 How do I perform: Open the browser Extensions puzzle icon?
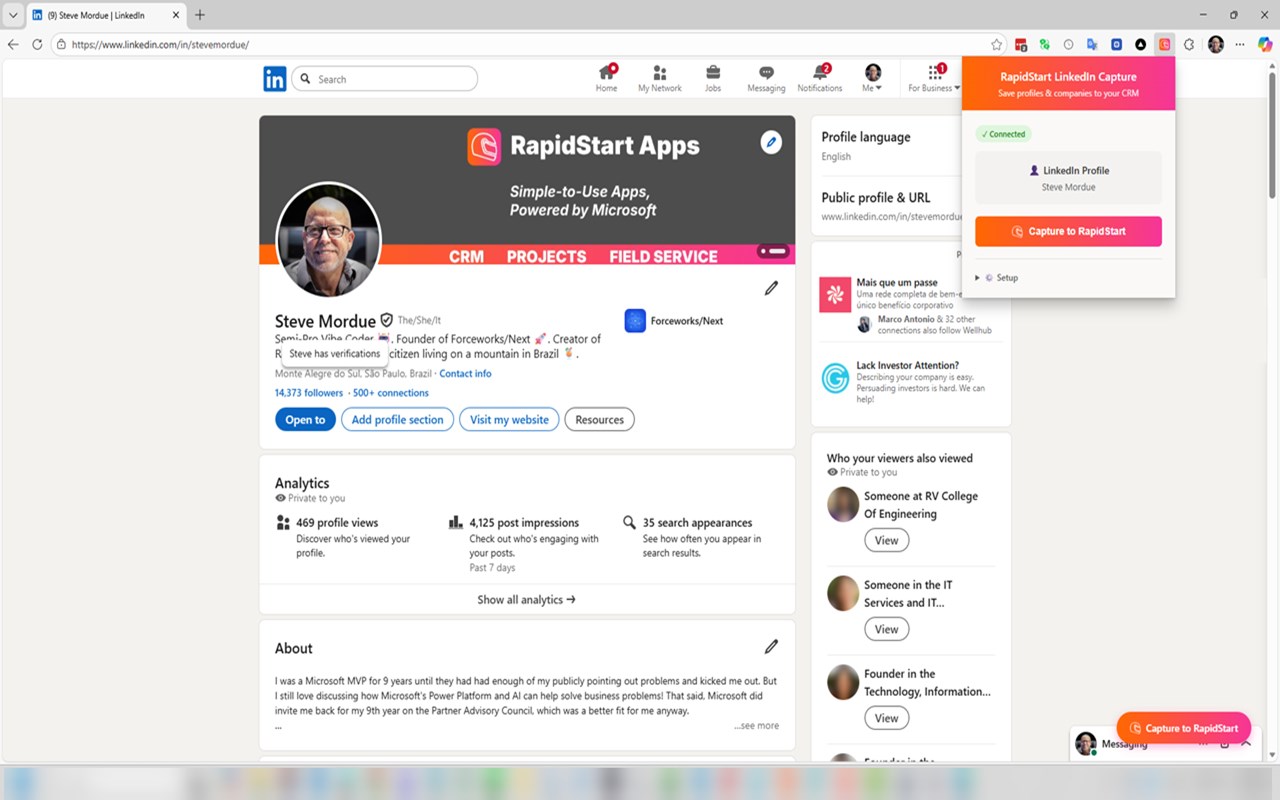pos(1189,44)
